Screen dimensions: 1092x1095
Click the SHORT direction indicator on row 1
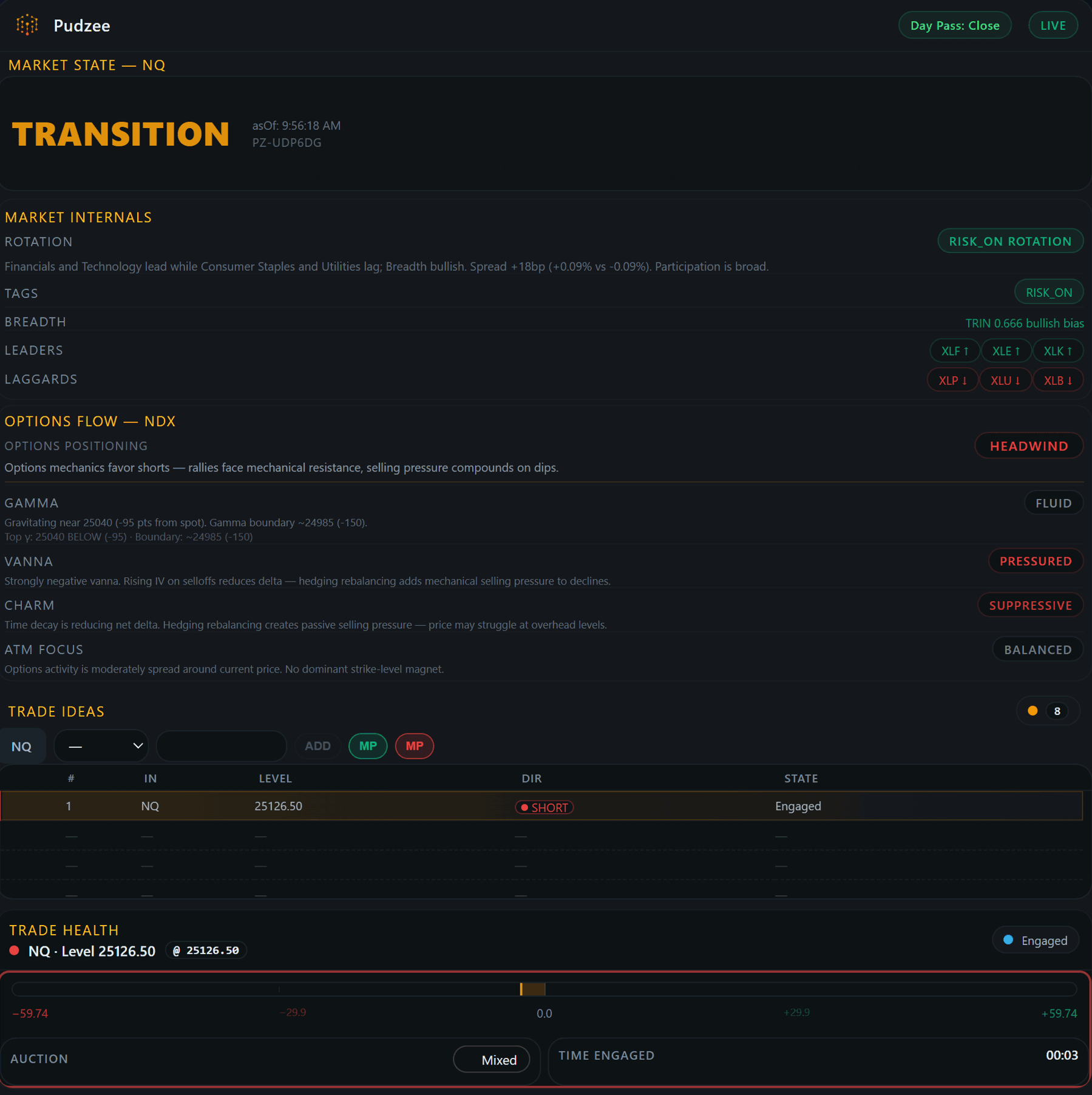tap(544, 807)
